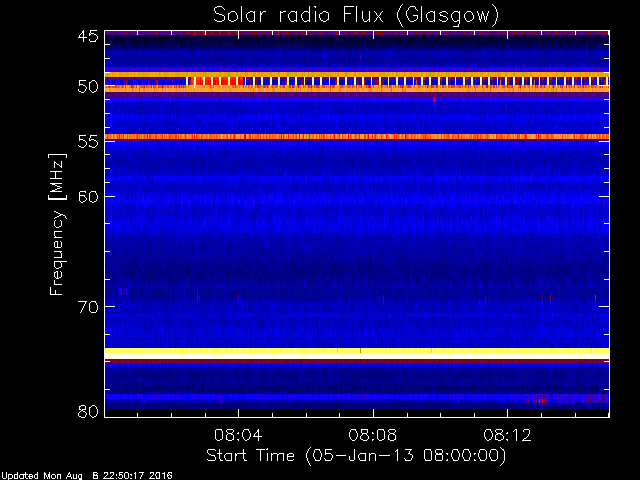
Task: Click the 'Solar radio Flux (Glasgow)' title
Action: point(356,16)
